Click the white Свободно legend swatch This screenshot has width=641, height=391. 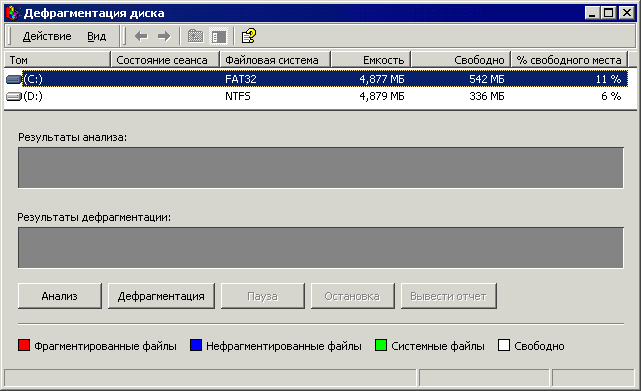tap(504, 345)
